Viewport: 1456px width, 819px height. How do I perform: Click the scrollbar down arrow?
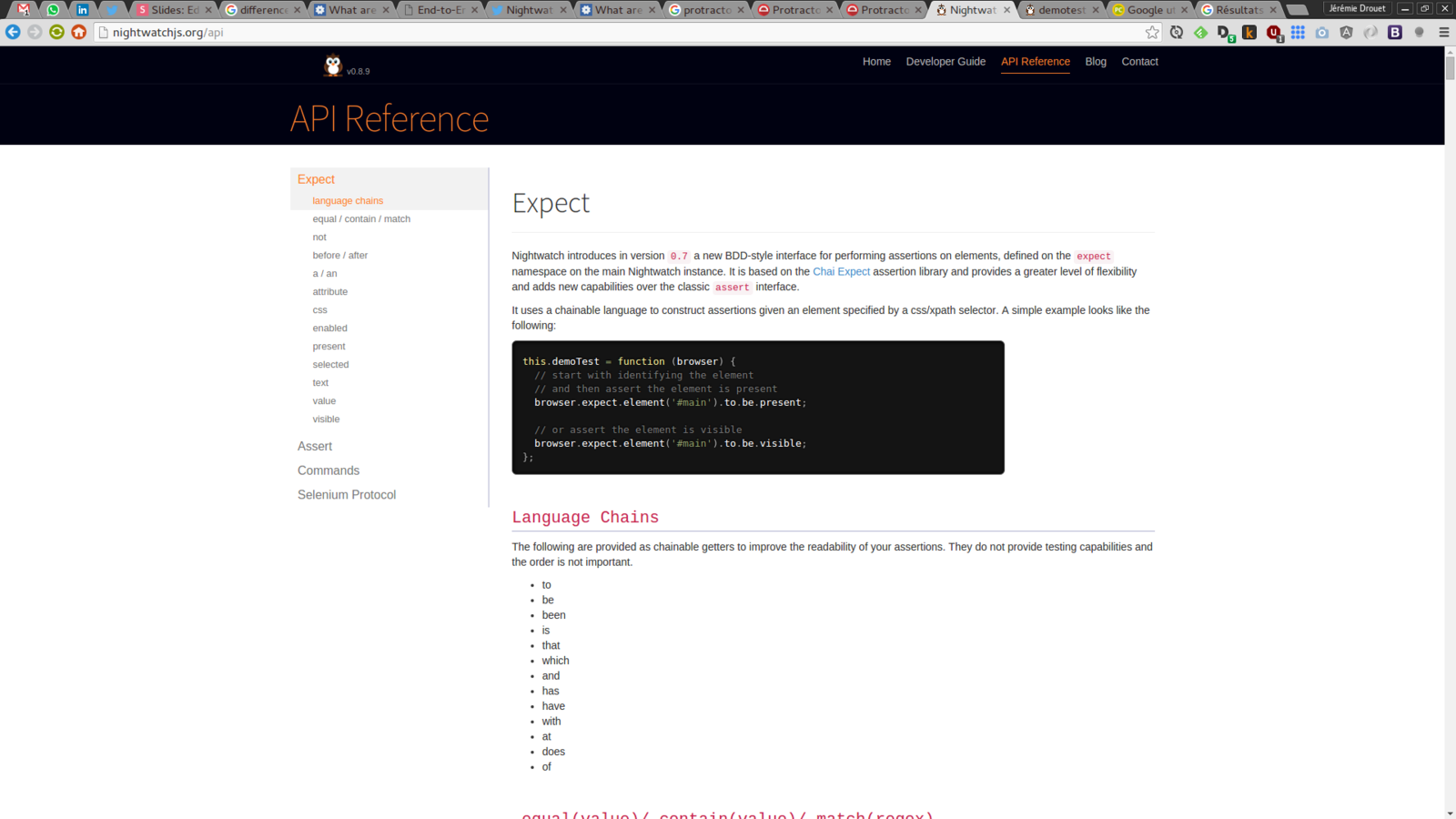click(1451, 813)
